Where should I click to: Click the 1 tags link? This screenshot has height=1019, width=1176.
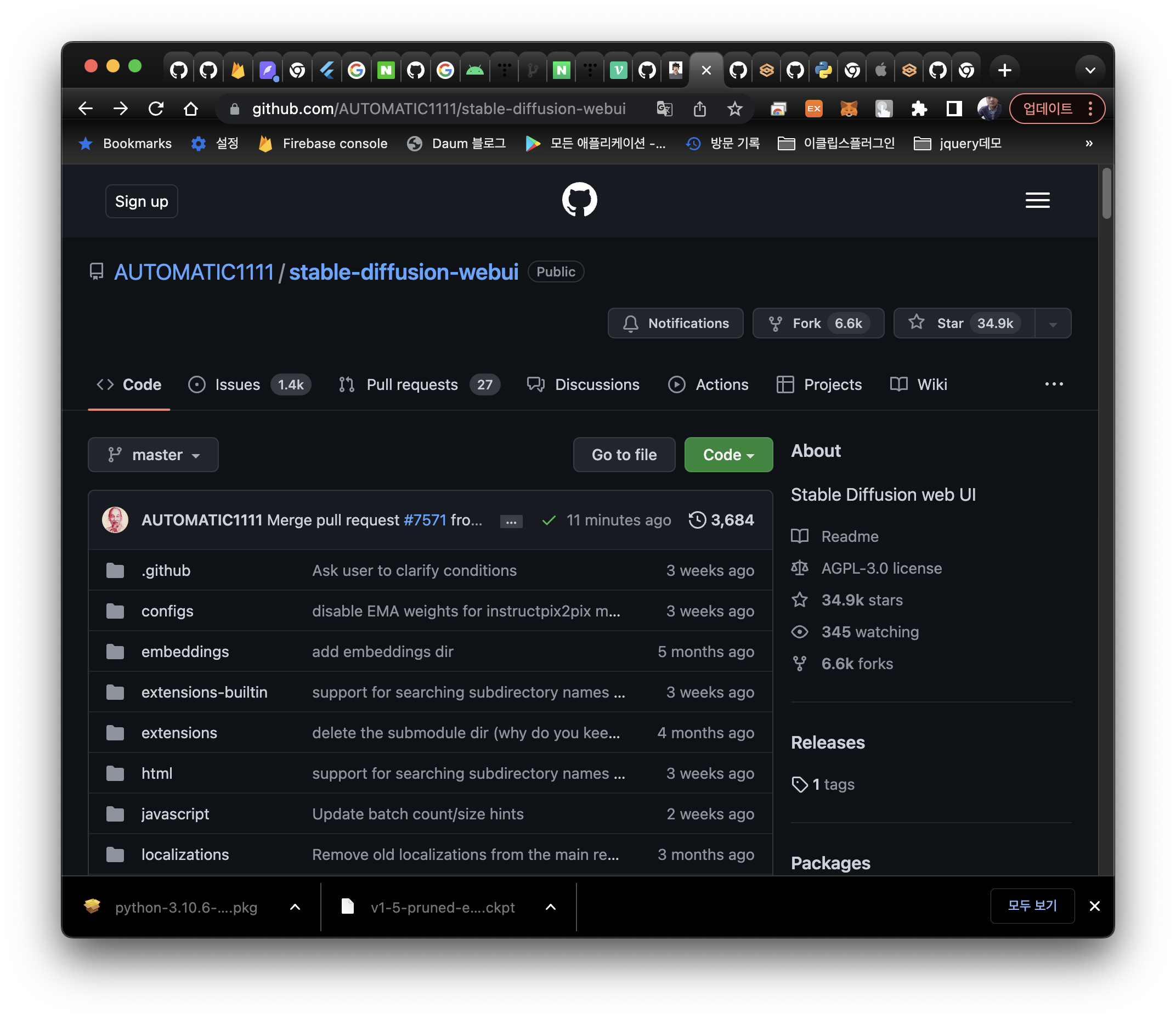pyautogui.click(x=823, y=784)
